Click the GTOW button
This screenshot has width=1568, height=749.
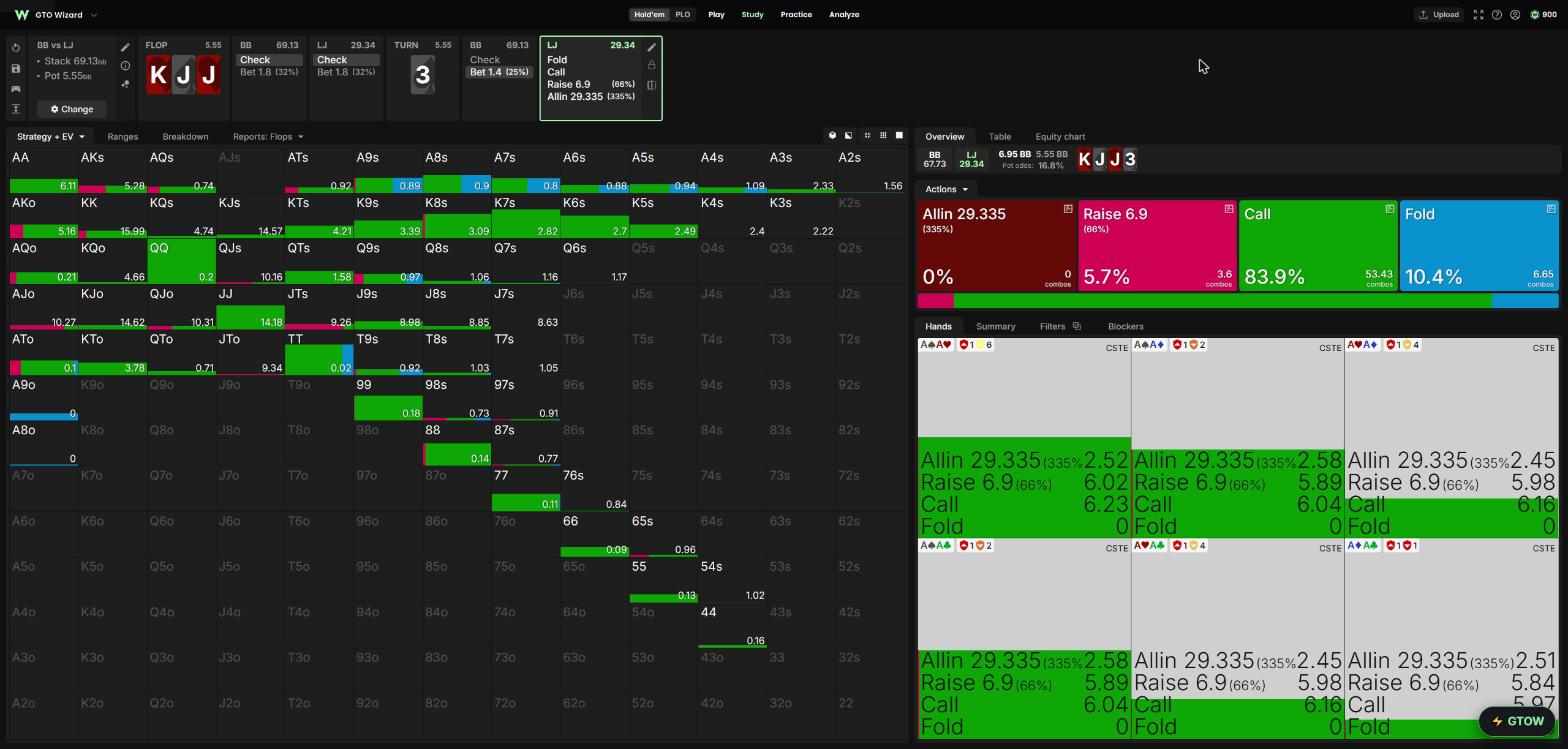pos(1518,721)
